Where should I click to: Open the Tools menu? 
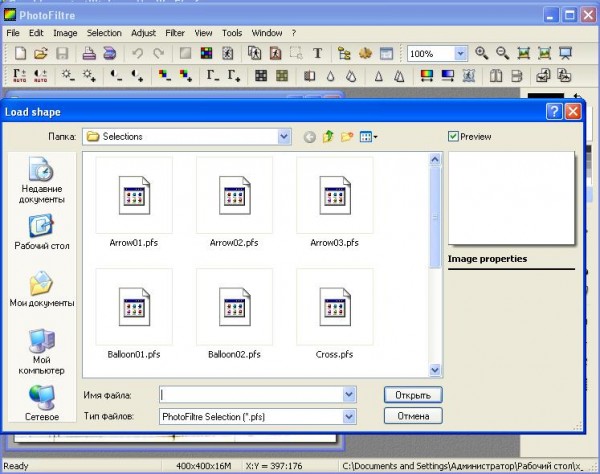click(x=232, y=33)
